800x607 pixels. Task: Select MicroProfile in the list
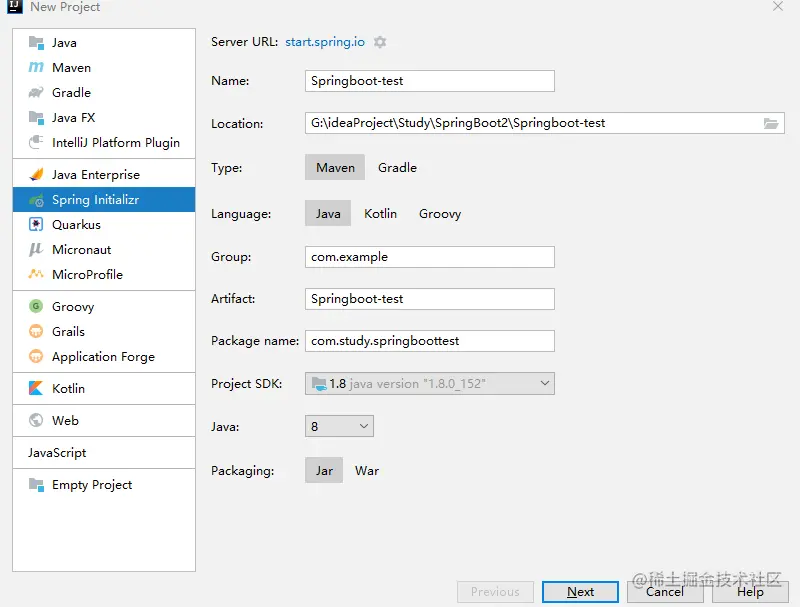click(104, 274)
